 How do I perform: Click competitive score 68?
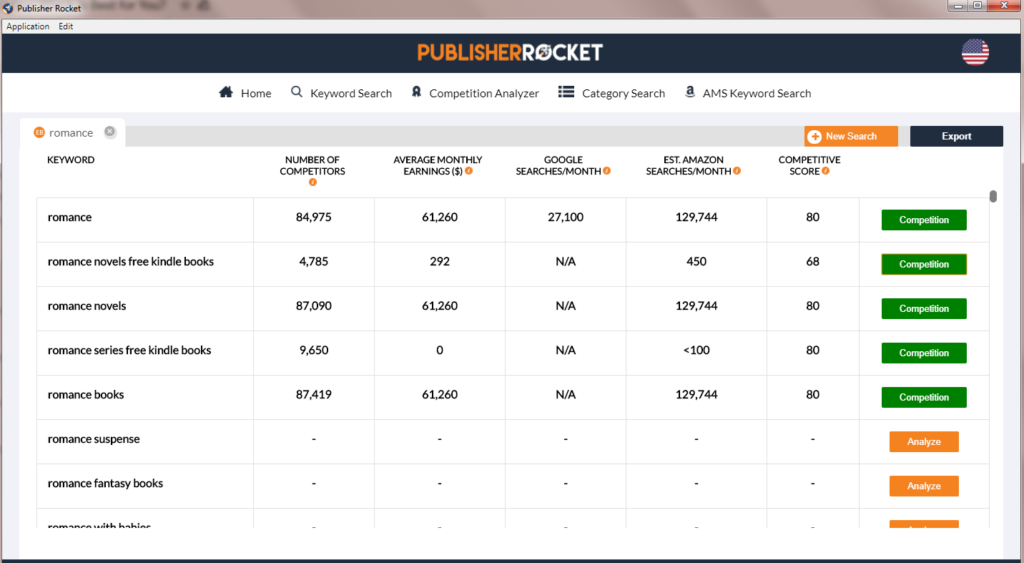click(x=812, y=261)
